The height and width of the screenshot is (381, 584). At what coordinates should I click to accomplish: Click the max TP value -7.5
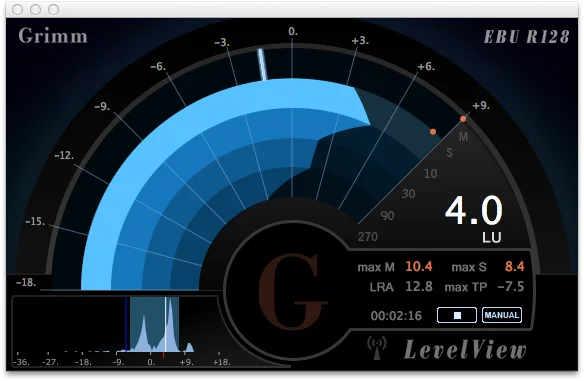[x=511, y=287]
